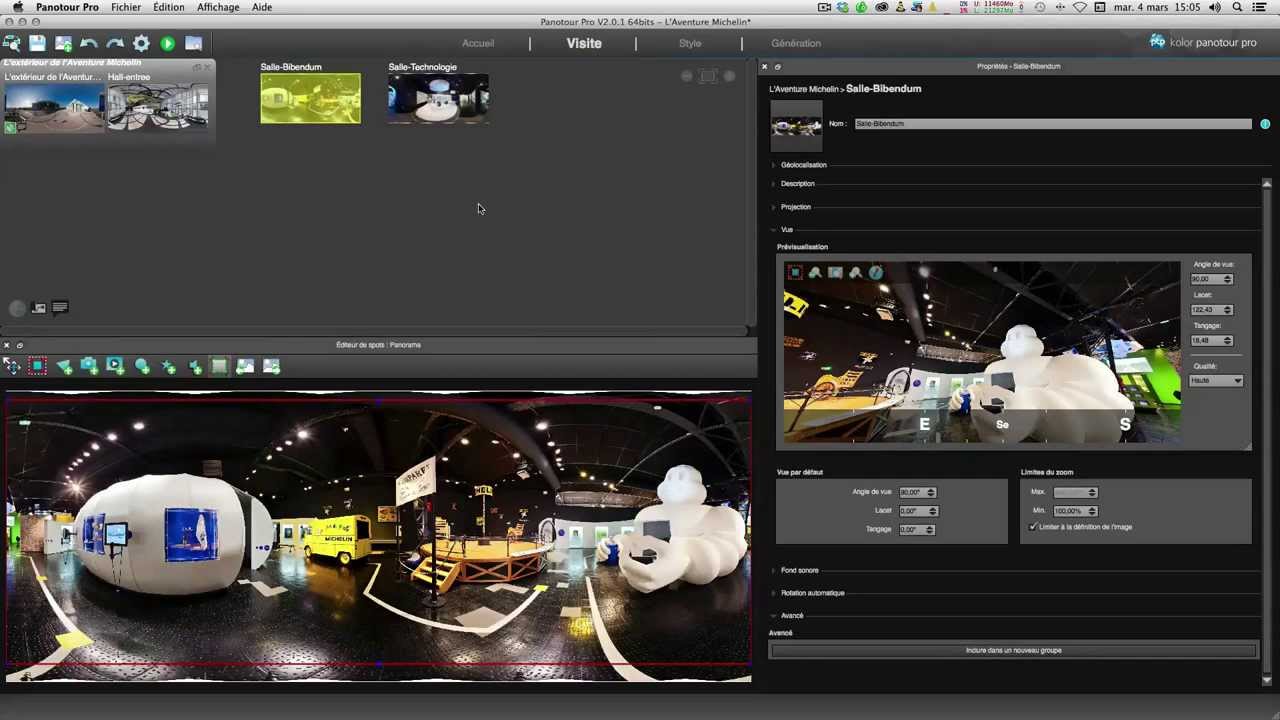Viewport: 1280px width, 720px height.
Task: Switch to the Accueil tab
Action: coord(478,43)
